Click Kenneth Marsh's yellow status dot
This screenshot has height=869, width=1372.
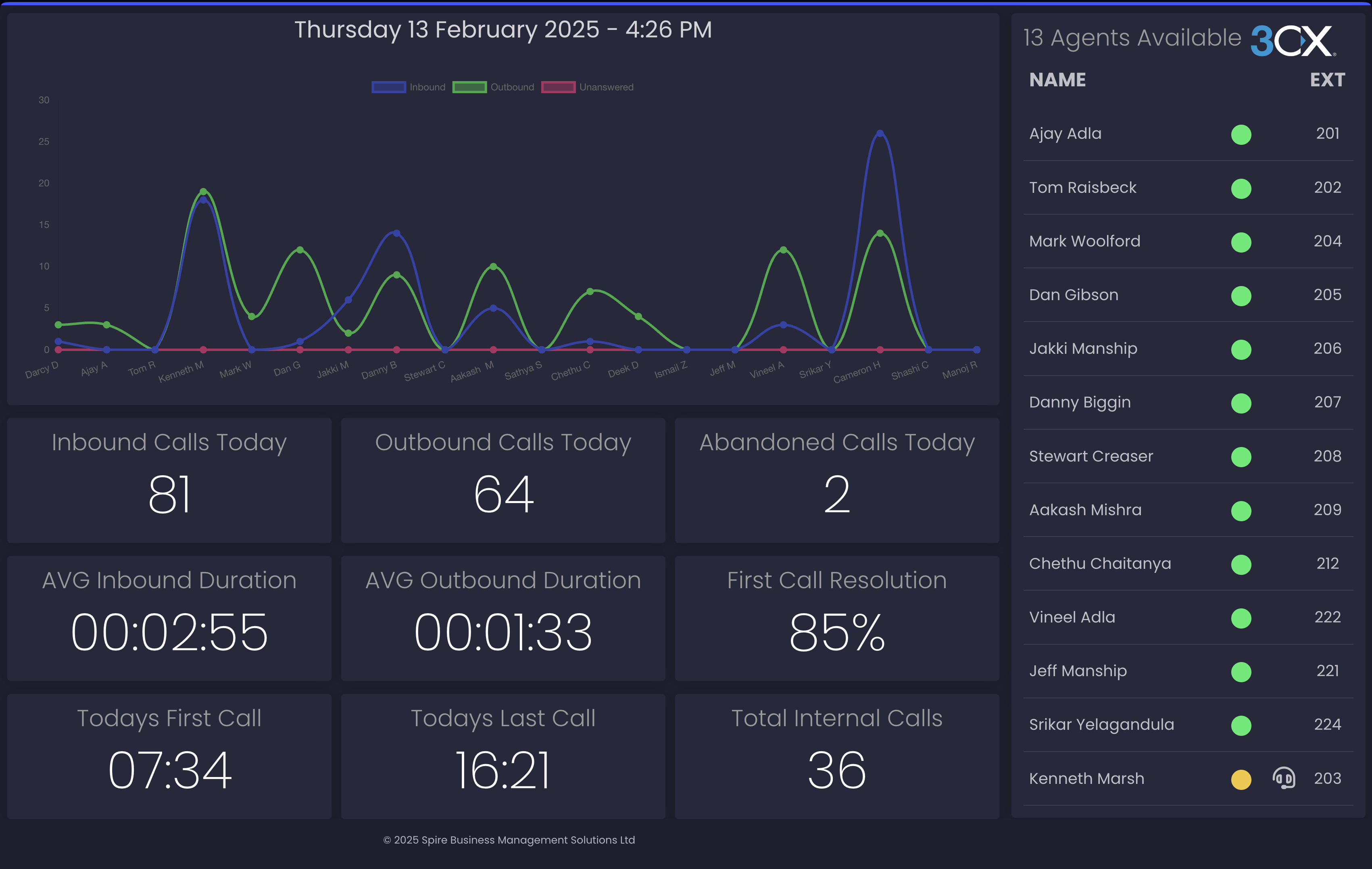1241,779
